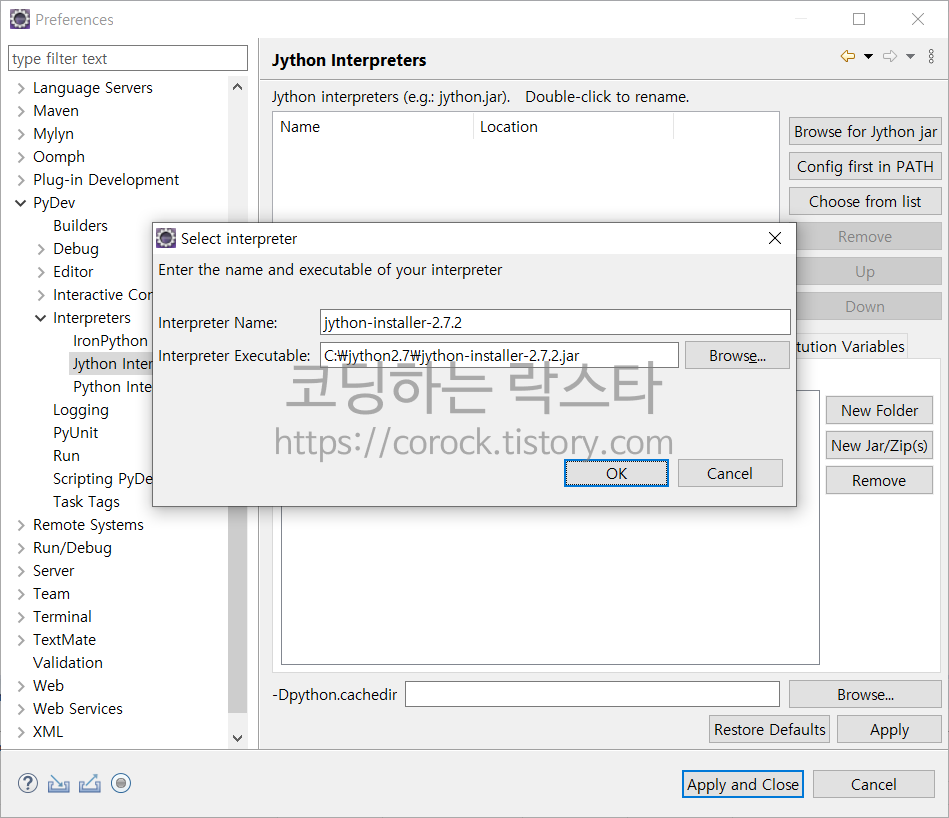Screen dimensions: 949x818
Task: Open back history dropdown arrow
Action: [869, 56]
